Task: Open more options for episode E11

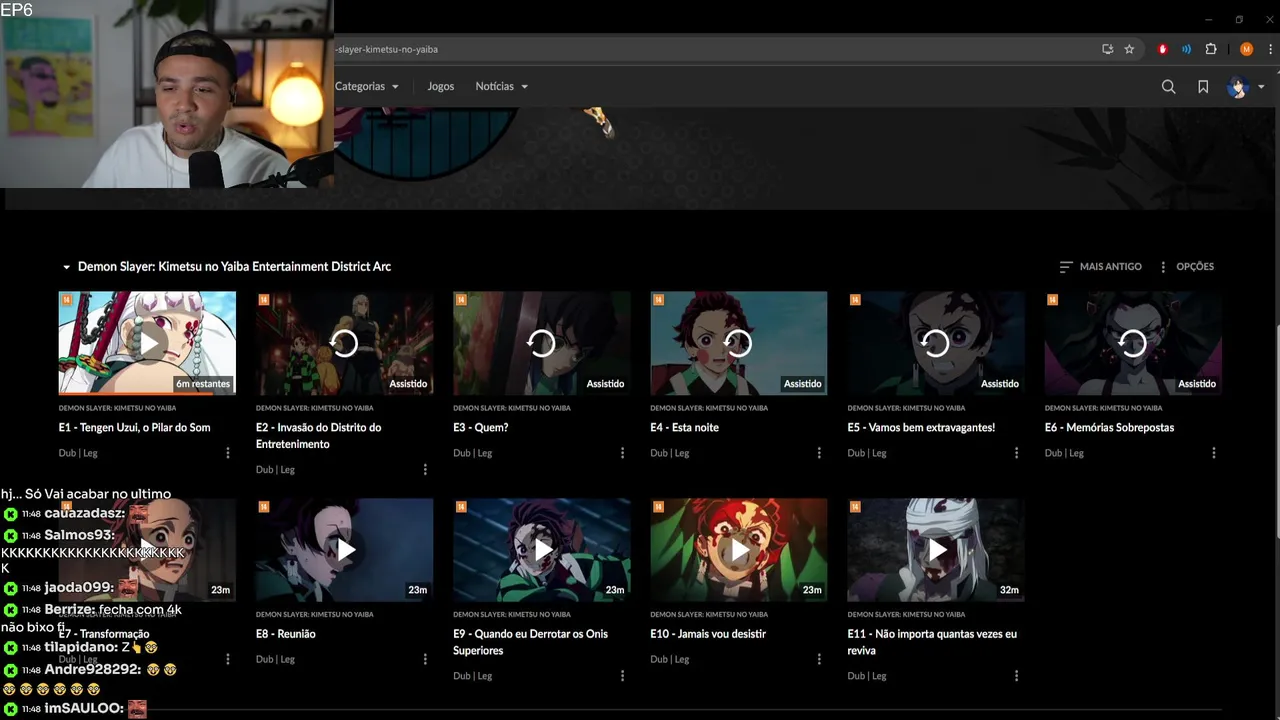Action: 1016,676
